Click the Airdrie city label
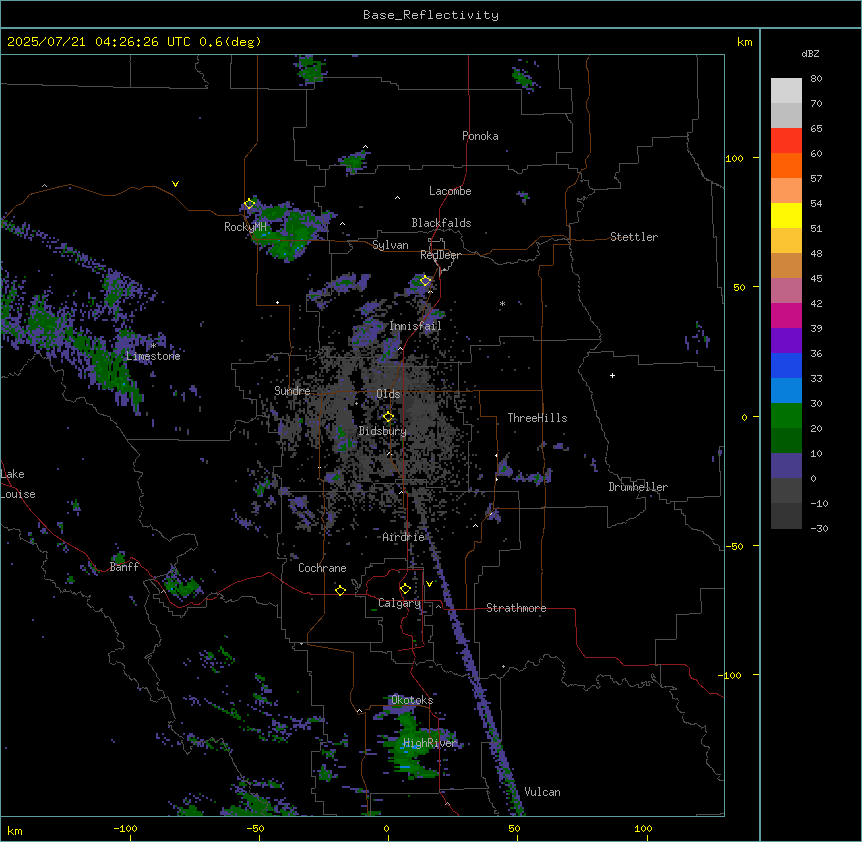862x842 pixels. 404,537
